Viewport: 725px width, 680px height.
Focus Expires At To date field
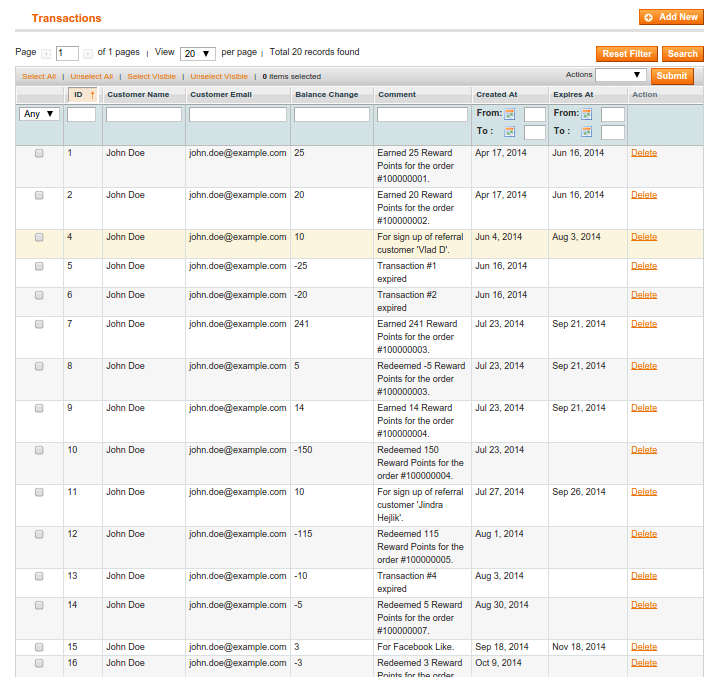613,132
